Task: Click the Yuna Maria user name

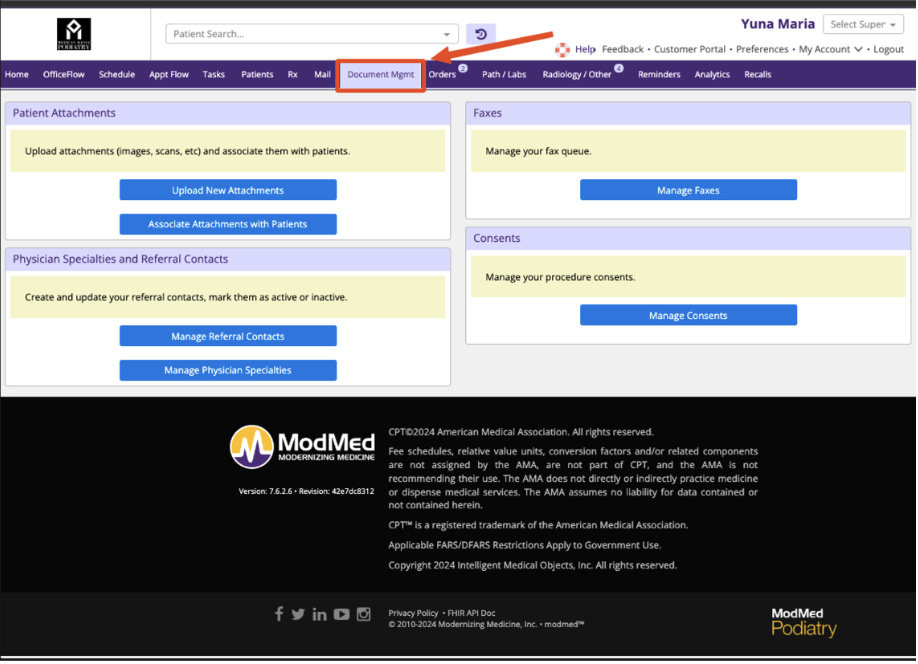Action: [x=777, y=24]
